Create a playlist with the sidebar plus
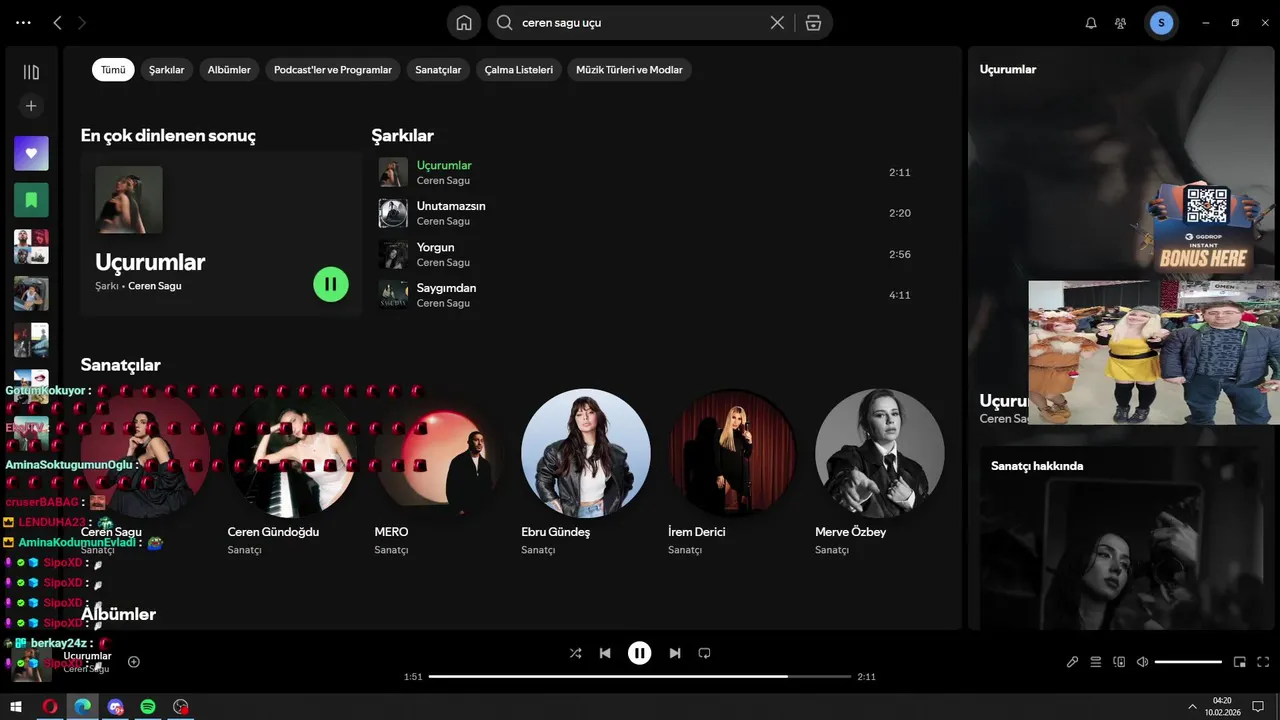The width and height of the screenshot is (1280, 720). click(31, 106)
